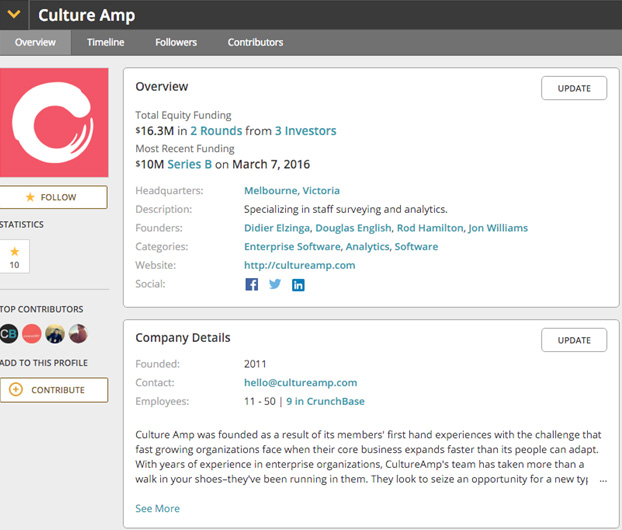The width and height of the screenshot is (622, 530).
Task: Open founder Didier Elzinga's profile
Action: point(277,228)
